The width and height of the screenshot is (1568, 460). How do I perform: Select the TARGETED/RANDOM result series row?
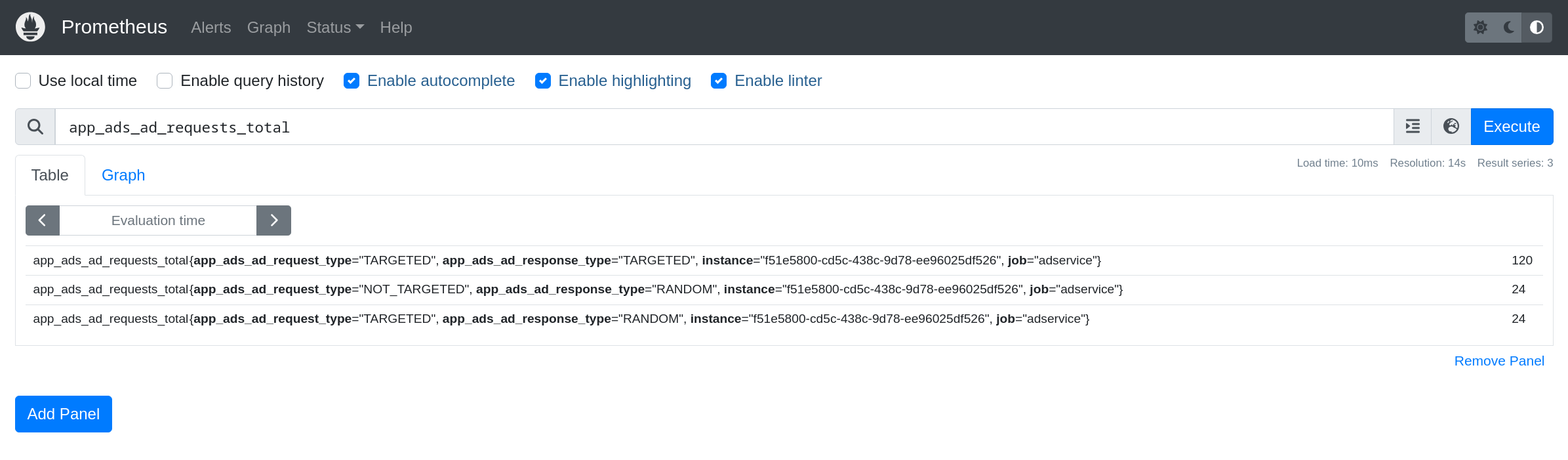pos(784,319)
